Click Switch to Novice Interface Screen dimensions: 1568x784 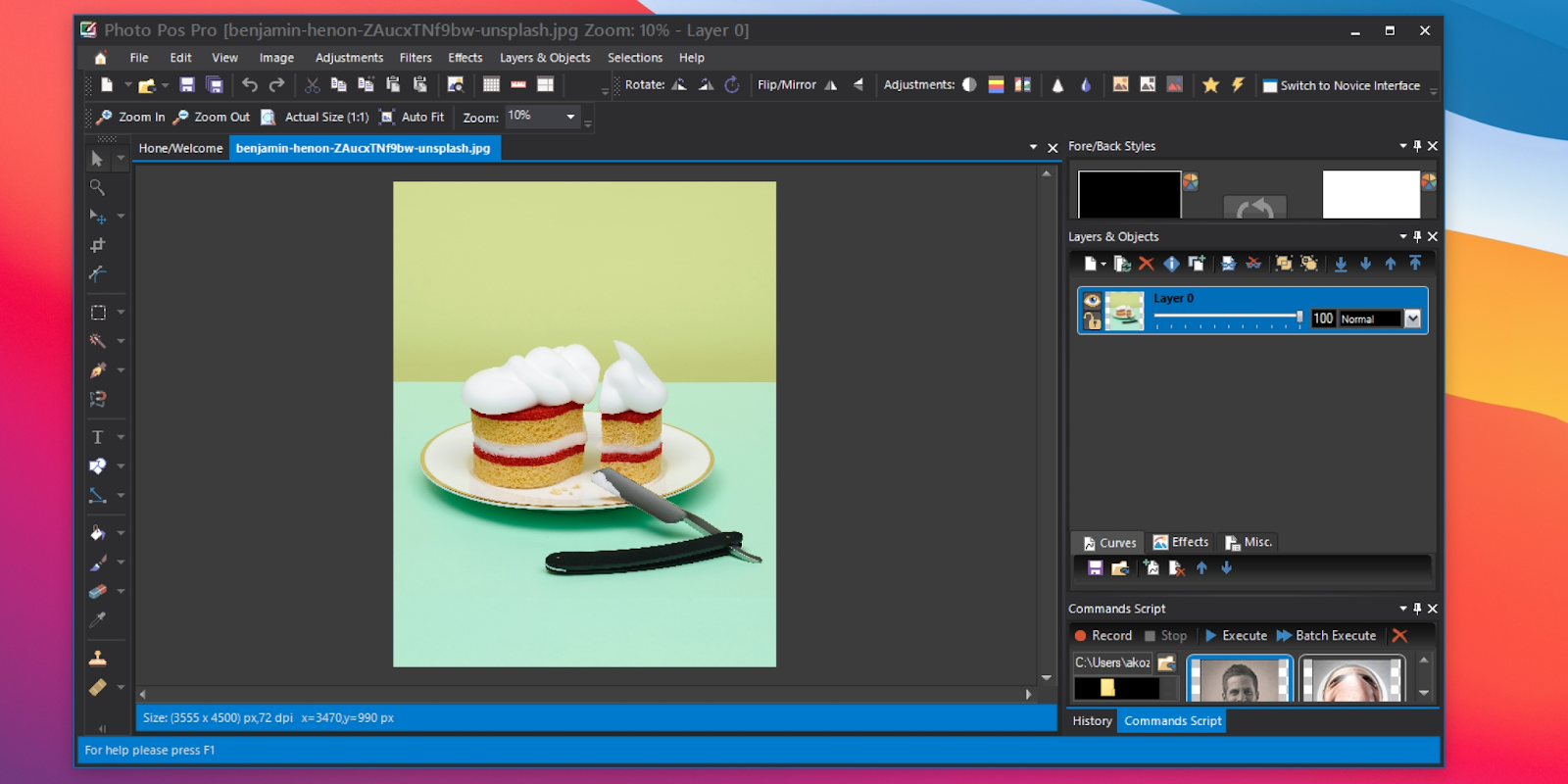pyautogui.click(x=1342, y=85)
